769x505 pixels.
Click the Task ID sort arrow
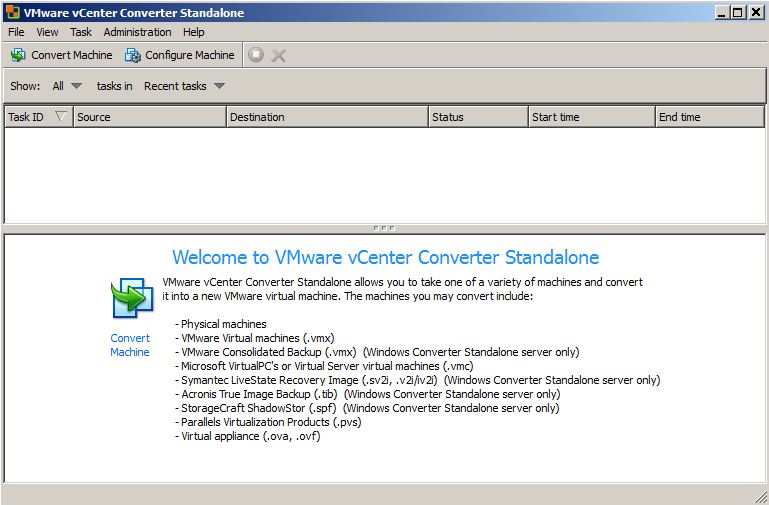[61, 117]
